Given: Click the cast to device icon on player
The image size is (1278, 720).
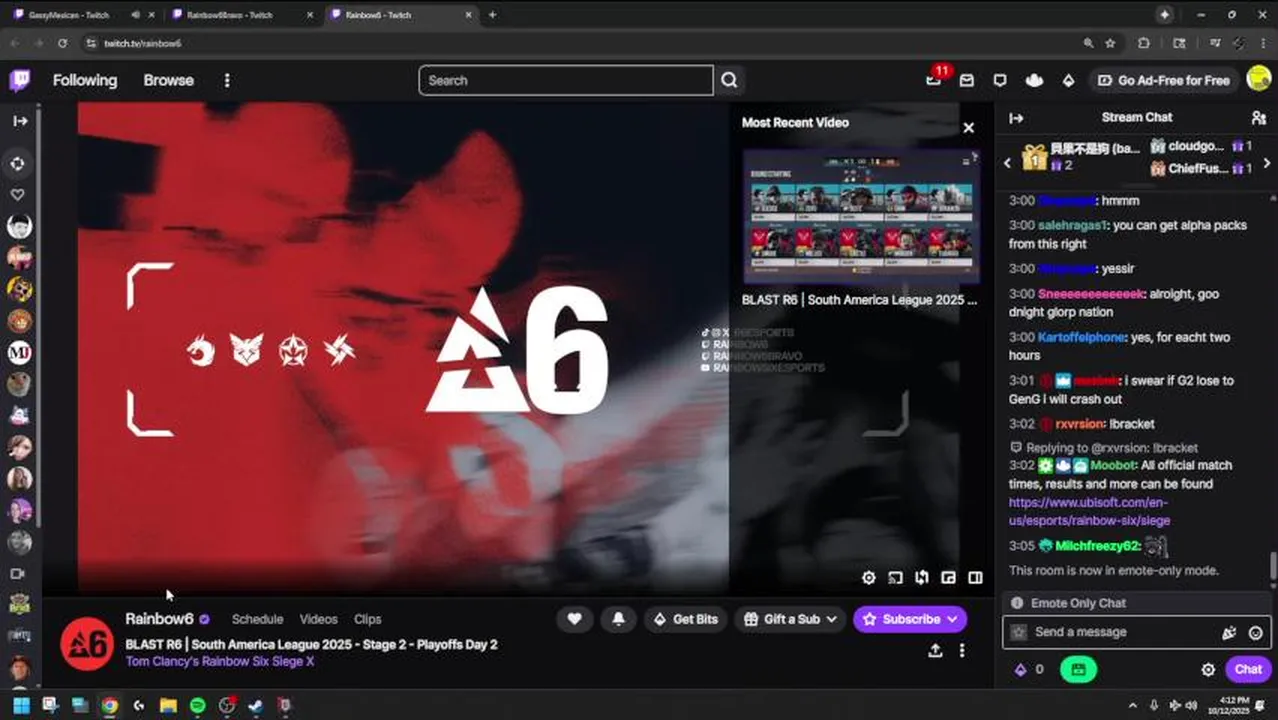Looking at the screenshot, I should (896, 578).
